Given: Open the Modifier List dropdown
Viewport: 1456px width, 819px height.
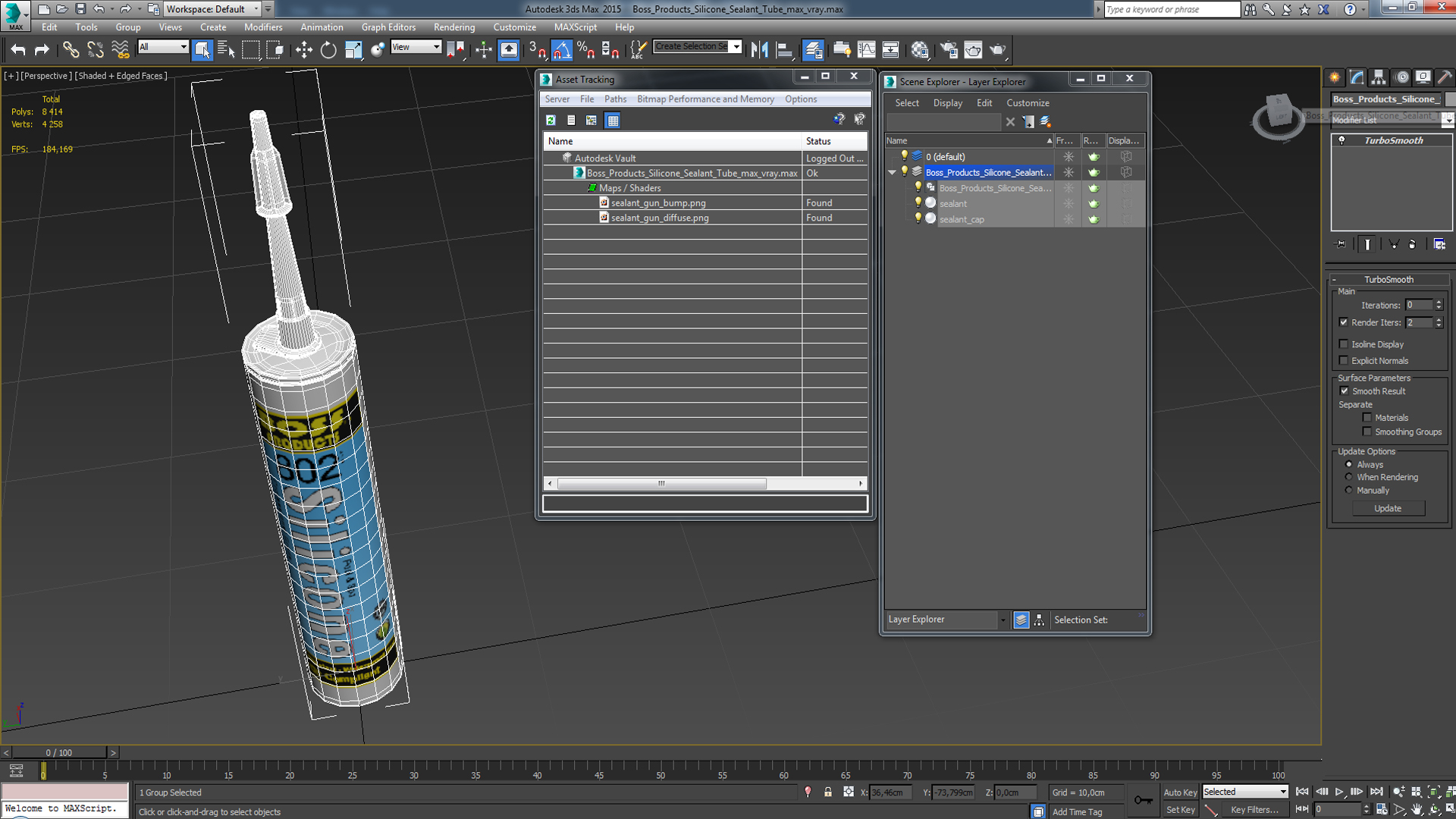Looking at the screenshot, I should (x=1448, y=120).
